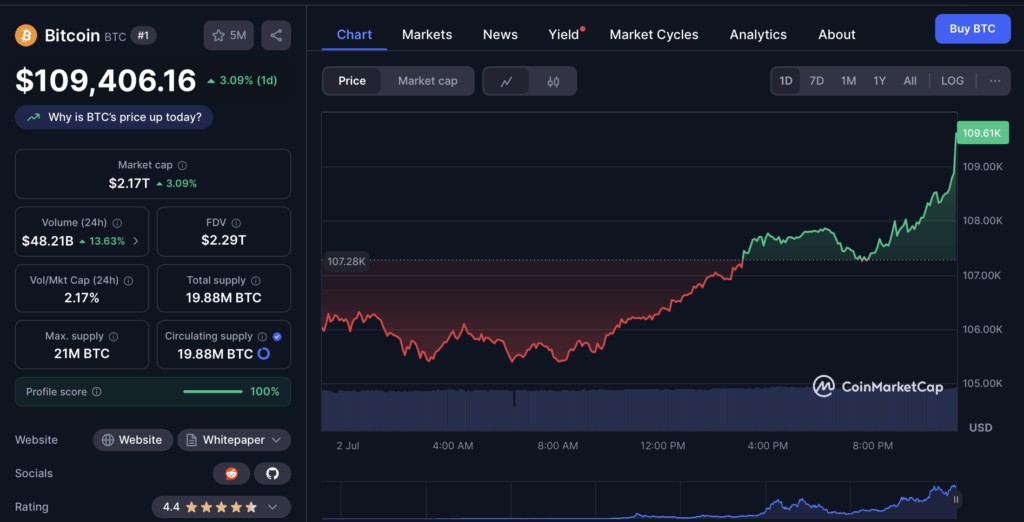Set chart range to 7D
1024x522 pixels.
(x=816, y=81)
